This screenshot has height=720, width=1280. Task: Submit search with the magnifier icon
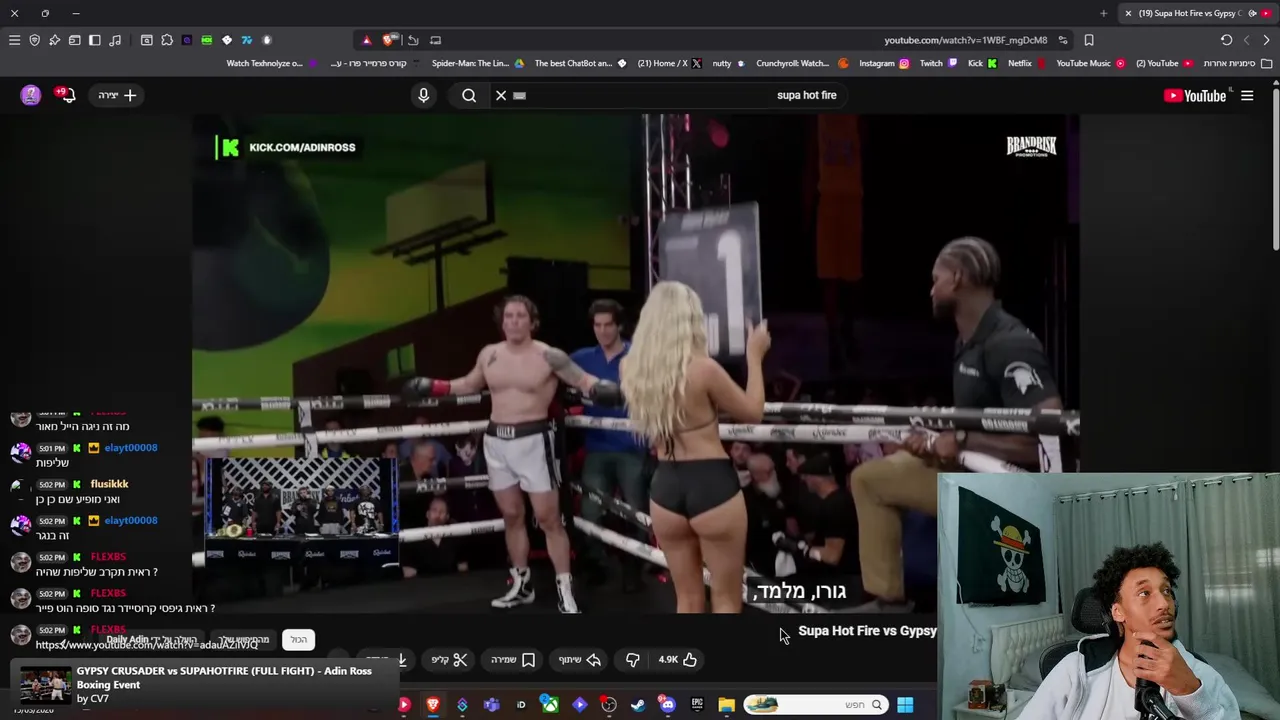tap(469, 95)
